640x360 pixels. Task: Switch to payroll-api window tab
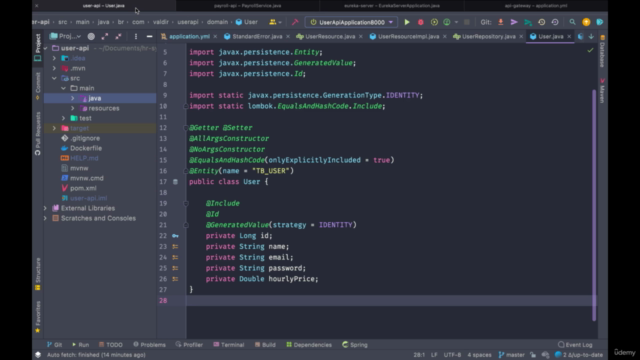(248, 6)
